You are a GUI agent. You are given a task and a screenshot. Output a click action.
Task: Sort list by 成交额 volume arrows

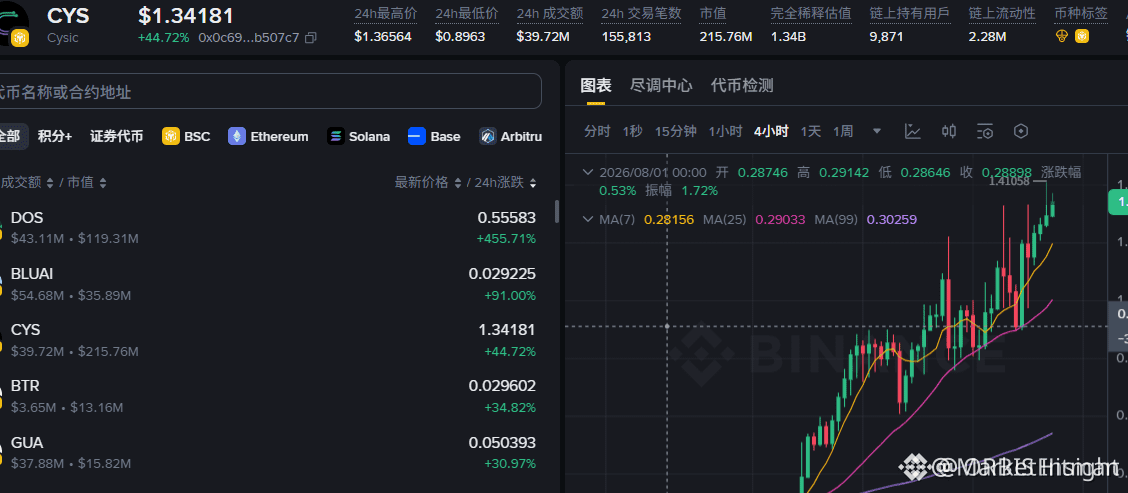[50, 183]
